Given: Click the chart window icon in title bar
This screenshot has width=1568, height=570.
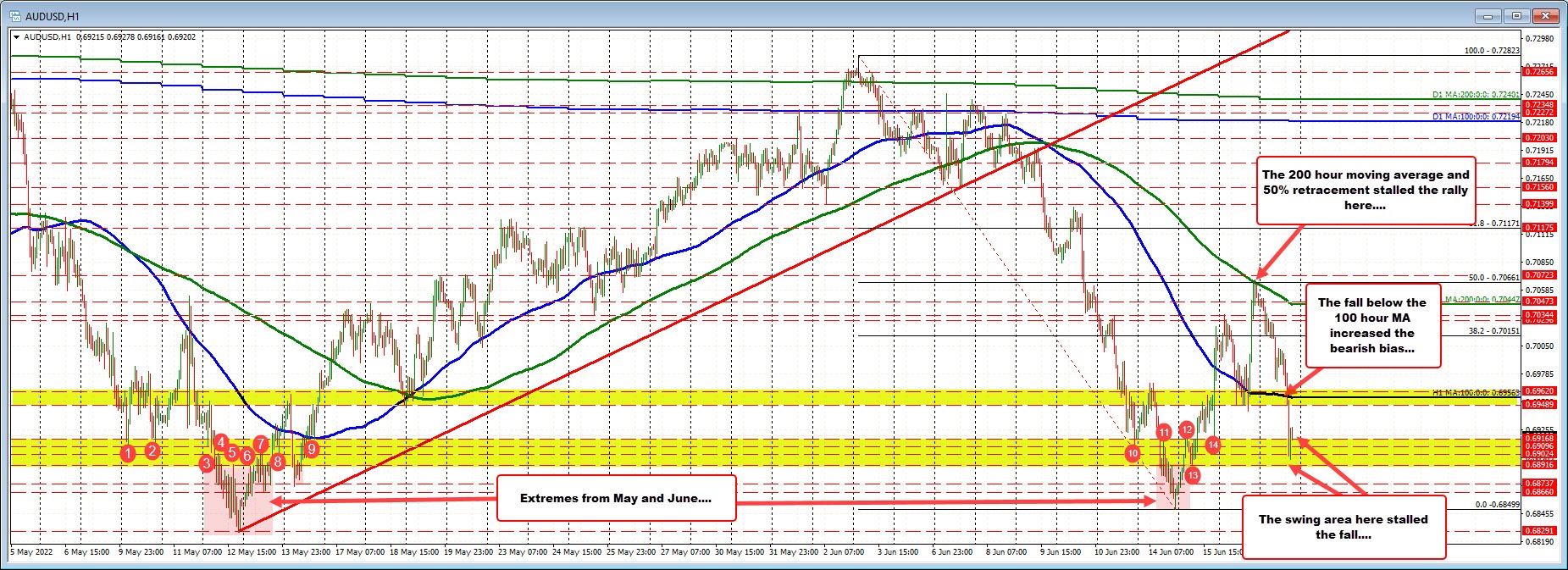Looking at the screenshot, I should click(x=14, y=16).
